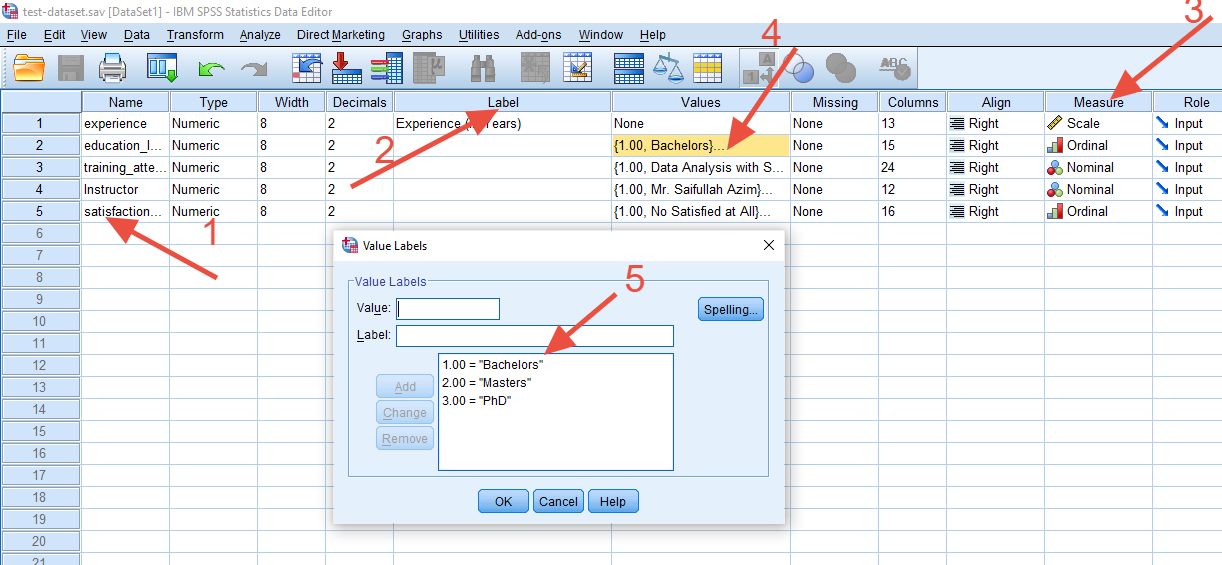Click the Name column header
This screenshot has height=565, width=1222.
pos(126,102)
